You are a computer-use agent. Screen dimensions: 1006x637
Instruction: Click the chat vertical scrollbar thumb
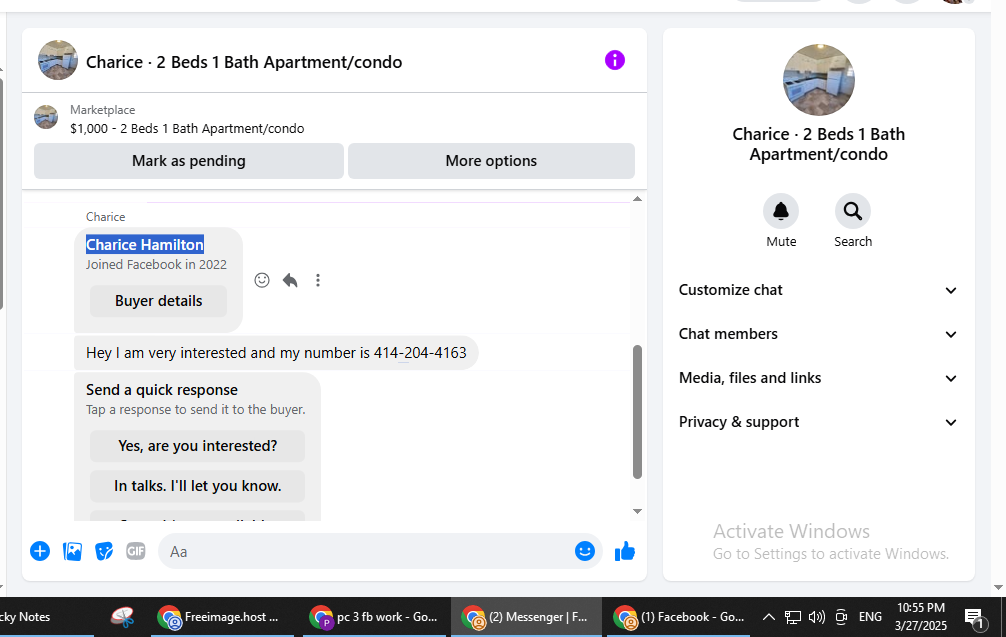(637, 412)
